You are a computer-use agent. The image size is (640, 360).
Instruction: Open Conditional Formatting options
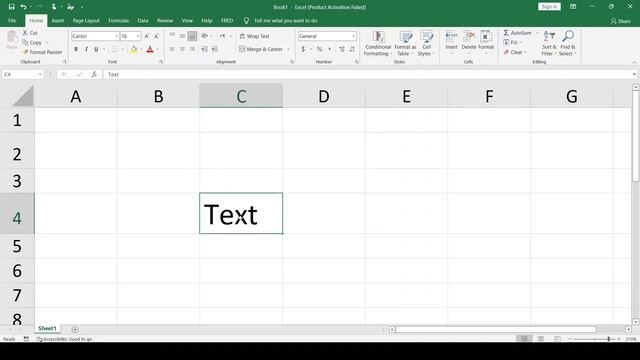point(378,43)
